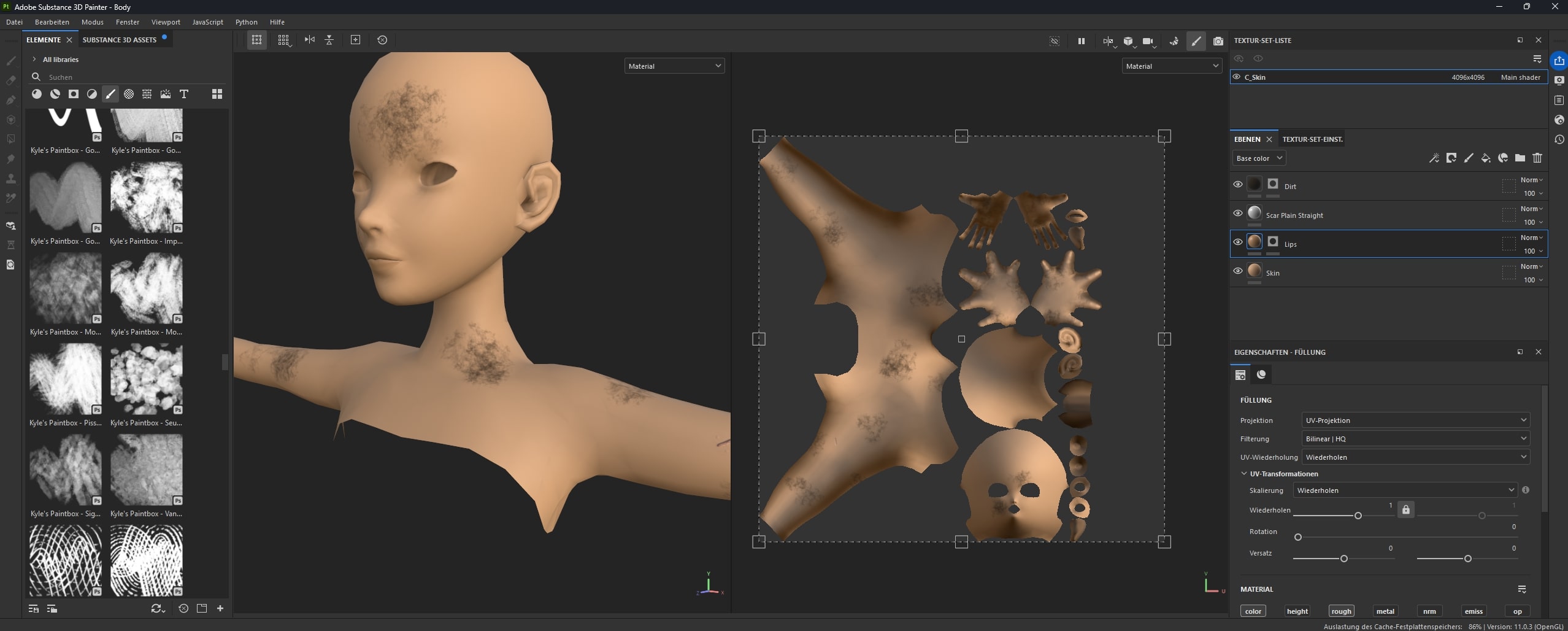Toggle the height material channel button
This screenshot has width=1568, height=631.
[x=1297, y=611]
